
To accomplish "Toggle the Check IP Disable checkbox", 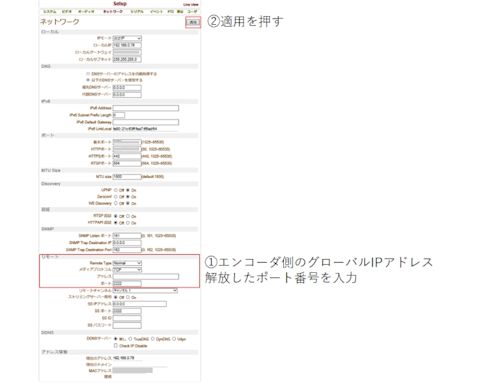I will pos(116,346).
